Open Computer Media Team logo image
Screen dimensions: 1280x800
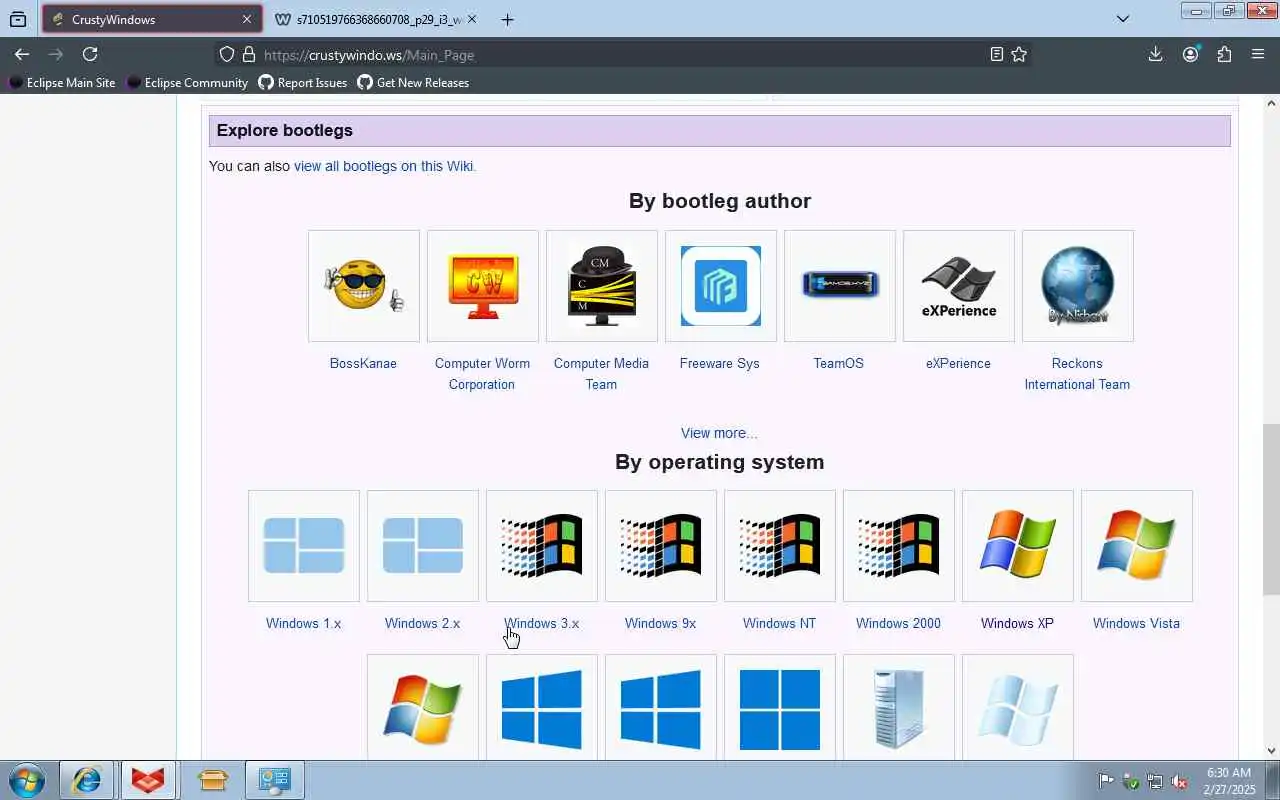tap(601, 286)
